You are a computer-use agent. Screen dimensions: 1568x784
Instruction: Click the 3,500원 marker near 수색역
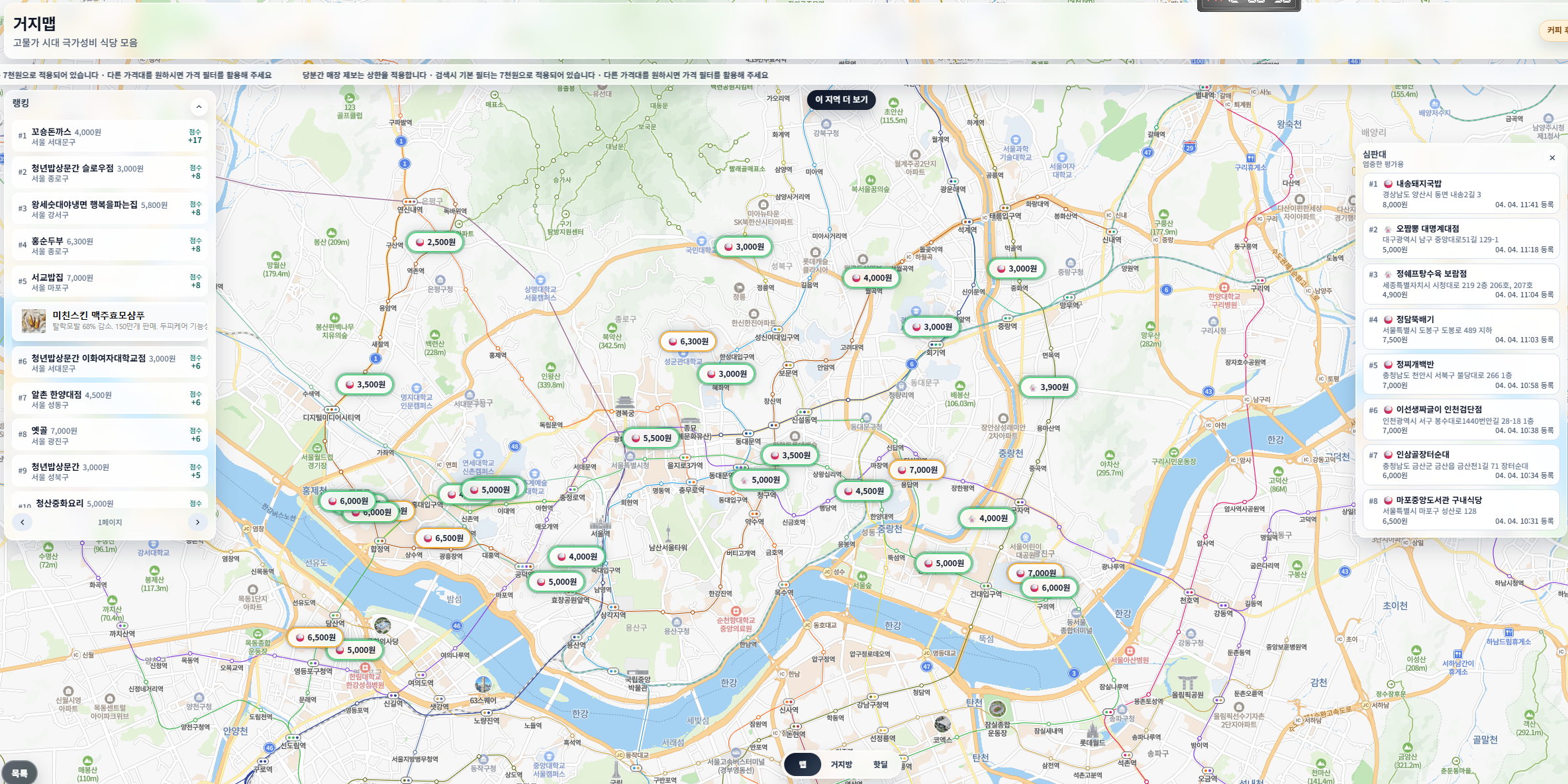[365, 385]
